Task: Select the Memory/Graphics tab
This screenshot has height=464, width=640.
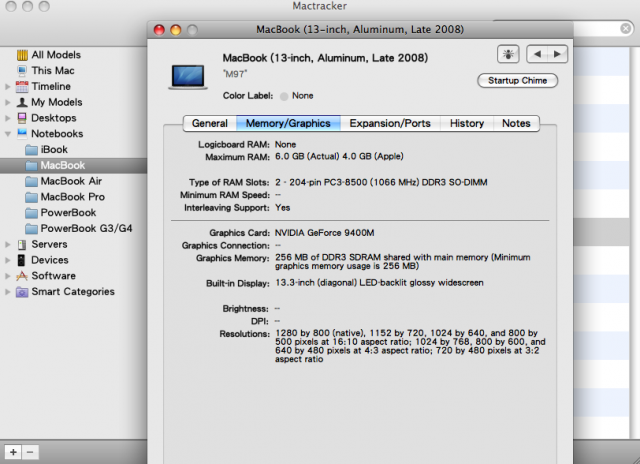Action: pos(288,123)
